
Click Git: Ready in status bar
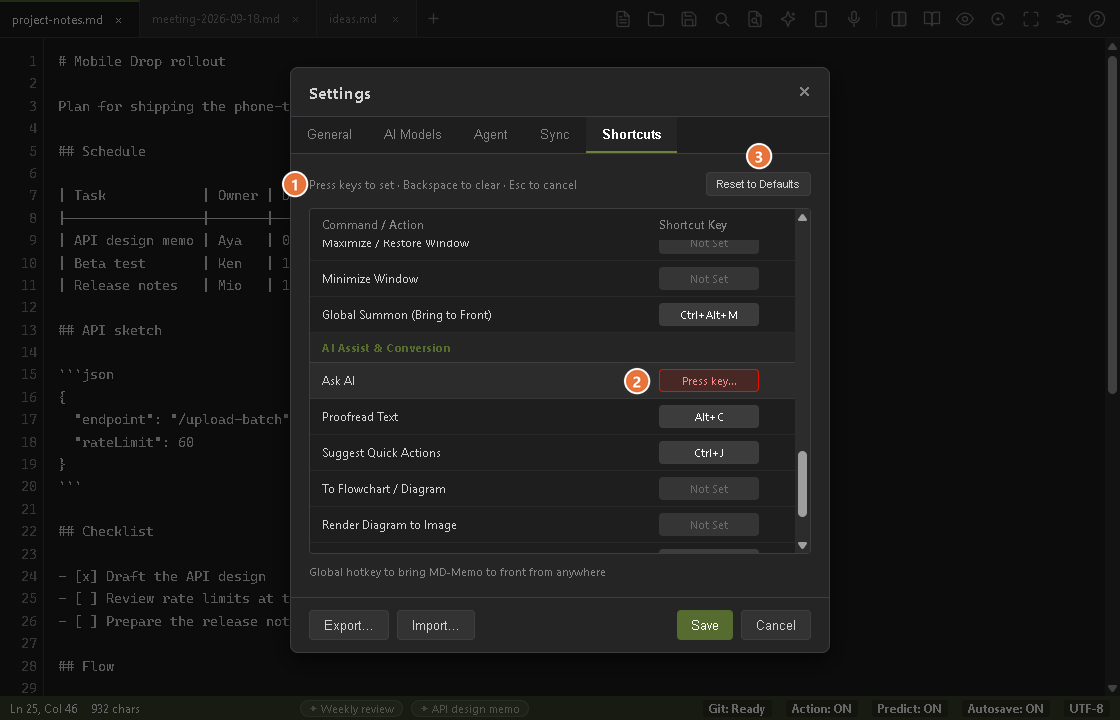pos(736,709)
